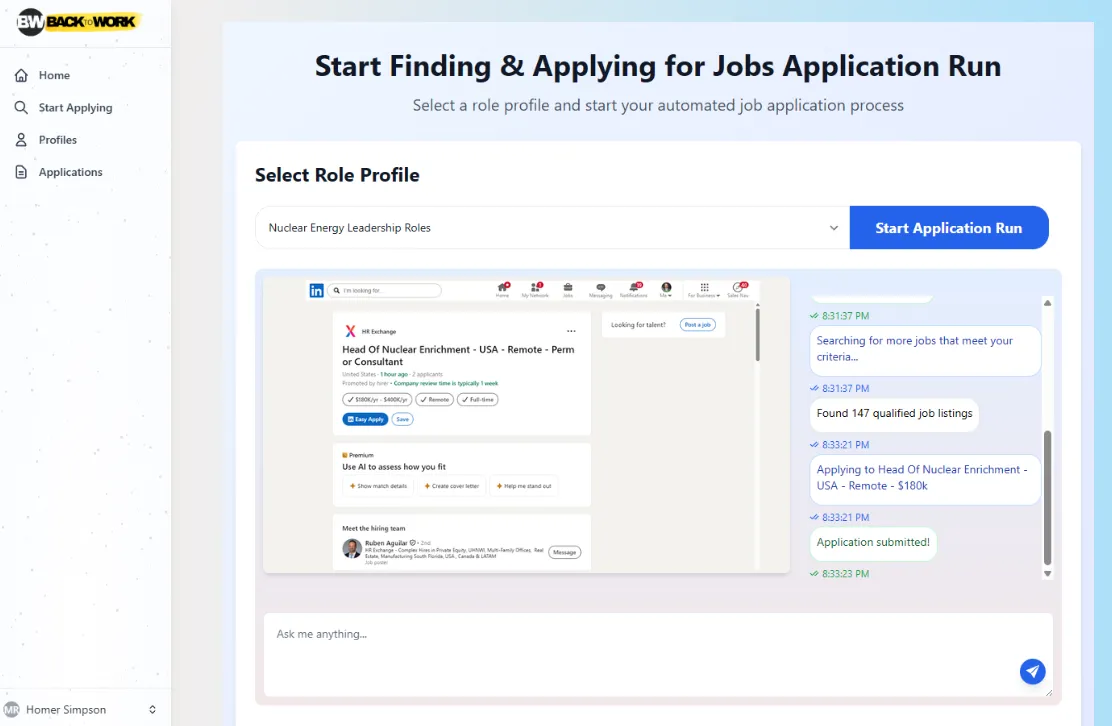1112x726 pixels.
Task: Click the LinkedIn logo in preview
Action: [x=316, y=291]
